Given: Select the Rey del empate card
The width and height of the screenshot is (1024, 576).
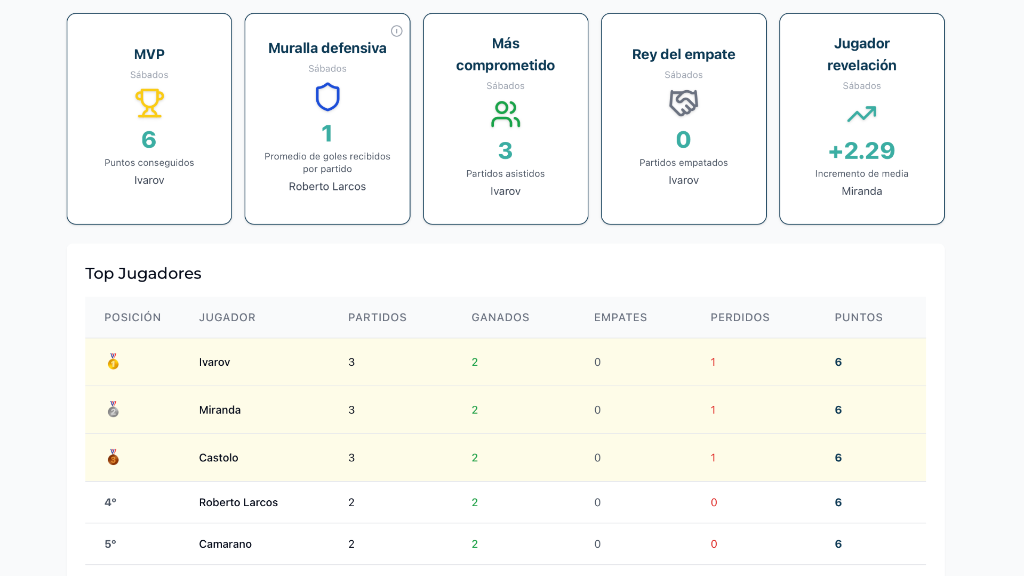Looking at the screenshot, I should click(683, 118).
